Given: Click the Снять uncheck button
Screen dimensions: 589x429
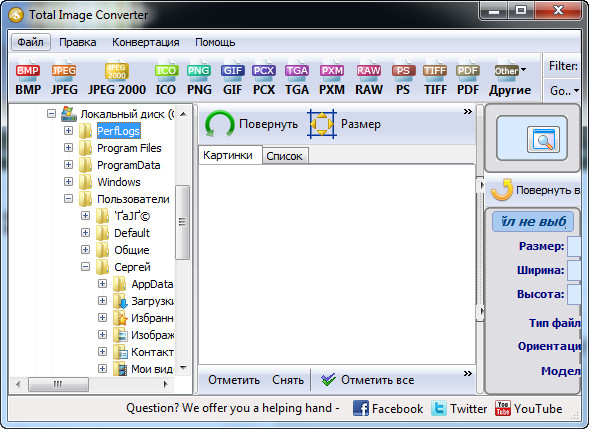Looking at the screenshot, I should click(x=288, y=380).
